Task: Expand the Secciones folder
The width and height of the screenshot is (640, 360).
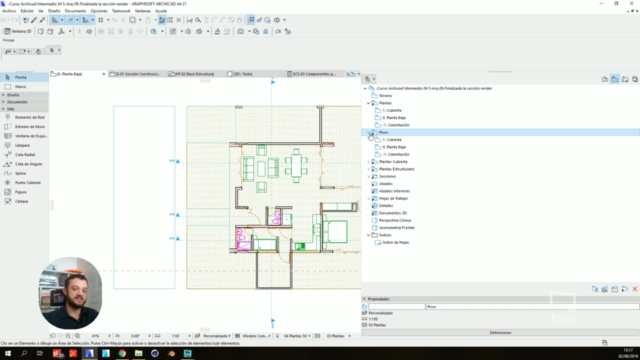Action: 369,177
